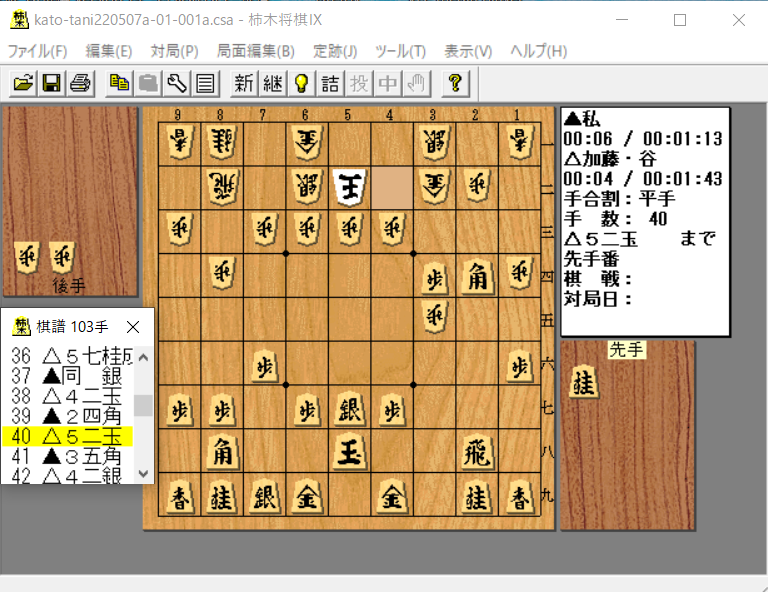Select move 41 ▲3五角 in list

pyautogui.click(x=68, y=456)
